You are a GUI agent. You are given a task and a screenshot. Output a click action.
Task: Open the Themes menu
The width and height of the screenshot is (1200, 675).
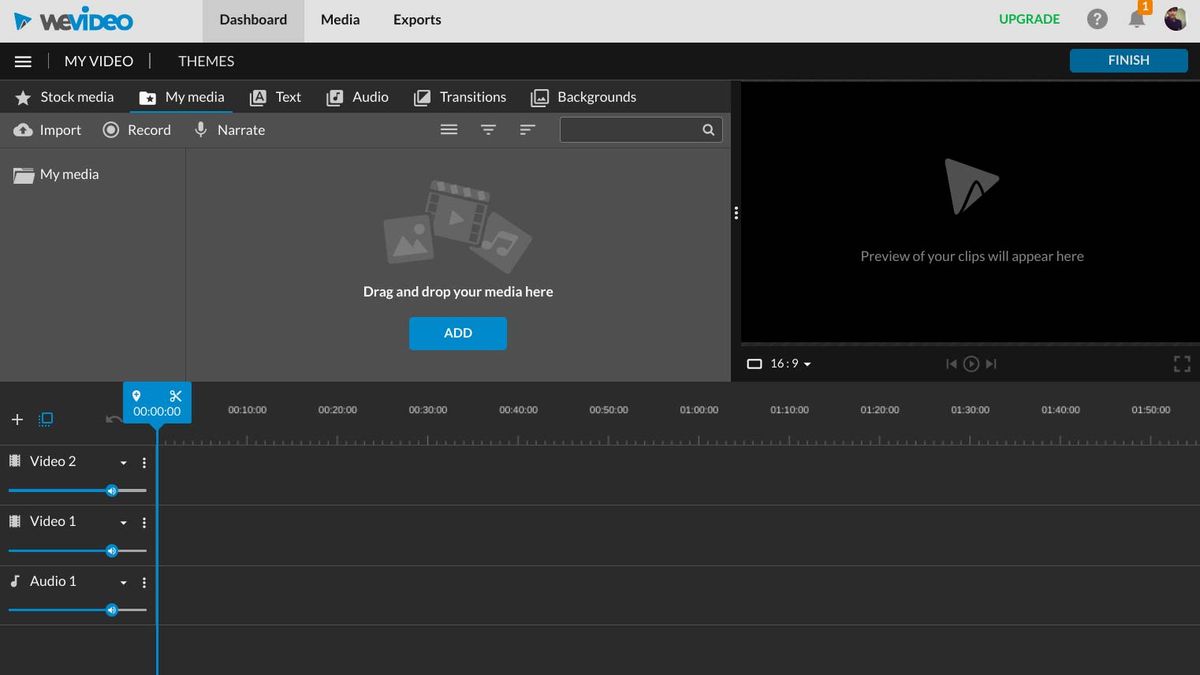pos(205,61)
